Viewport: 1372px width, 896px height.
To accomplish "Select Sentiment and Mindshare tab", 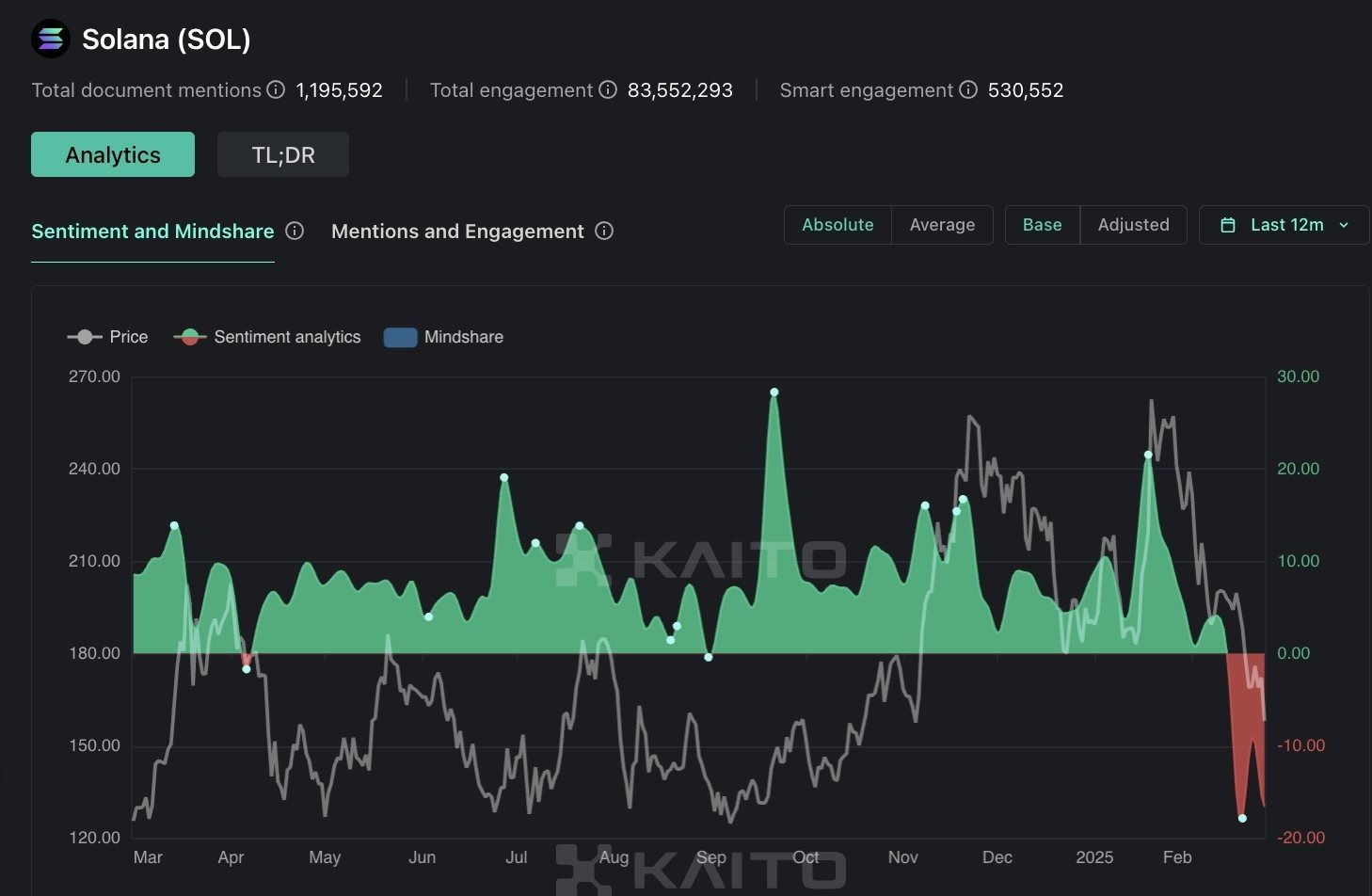I will tap(152, 232).
